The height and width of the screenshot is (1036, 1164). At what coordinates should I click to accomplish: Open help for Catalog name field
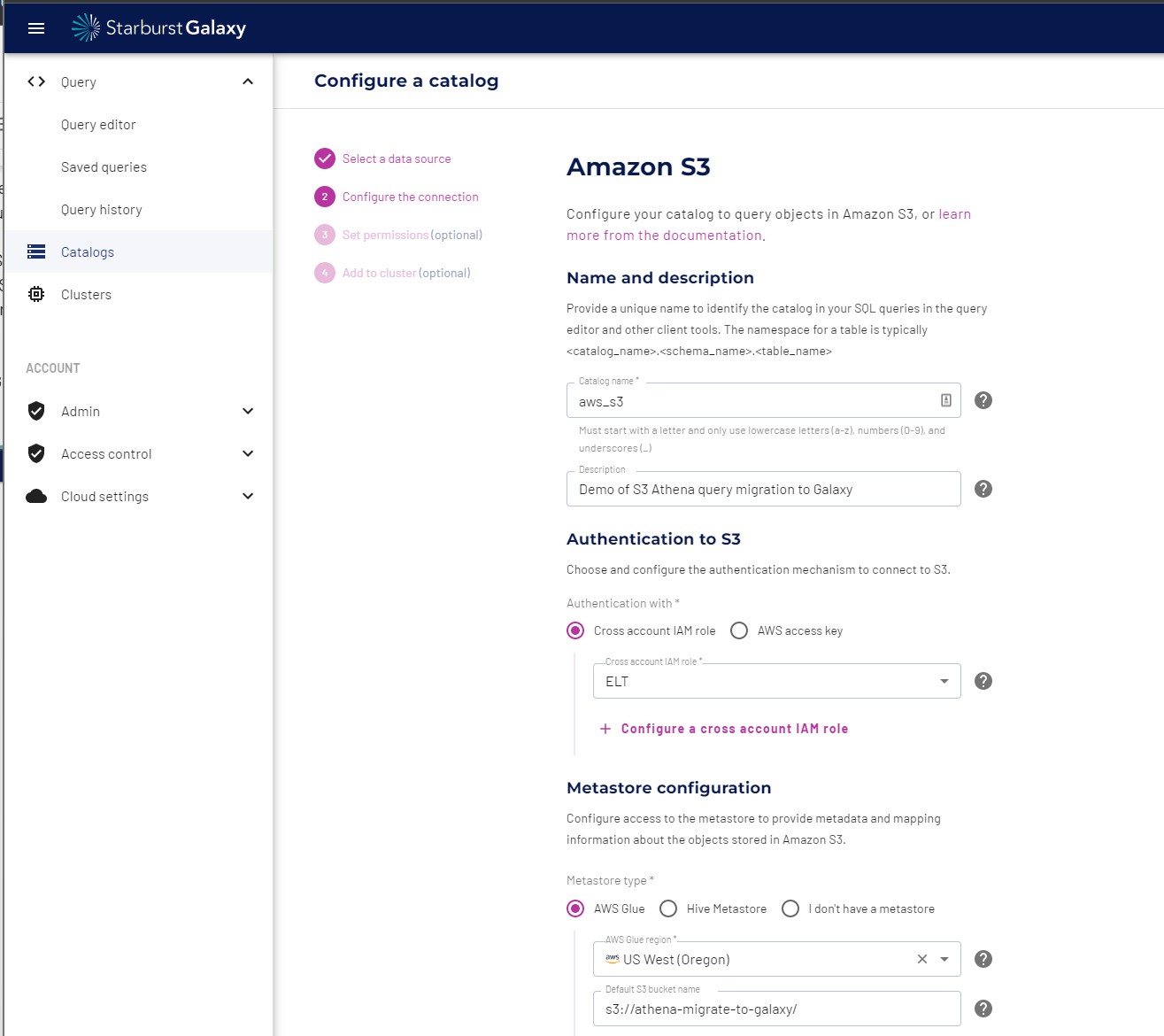tap(983, 400)
